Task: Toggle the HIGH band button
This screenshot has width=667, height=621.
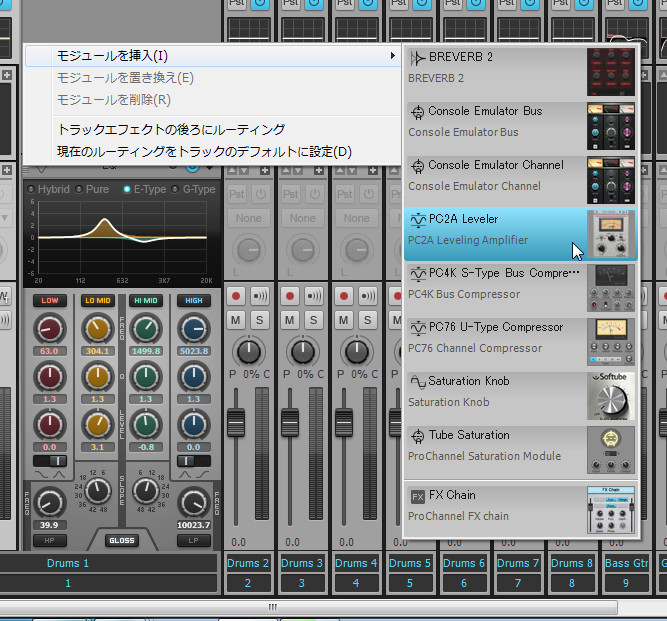Action: tap(194, 301)
